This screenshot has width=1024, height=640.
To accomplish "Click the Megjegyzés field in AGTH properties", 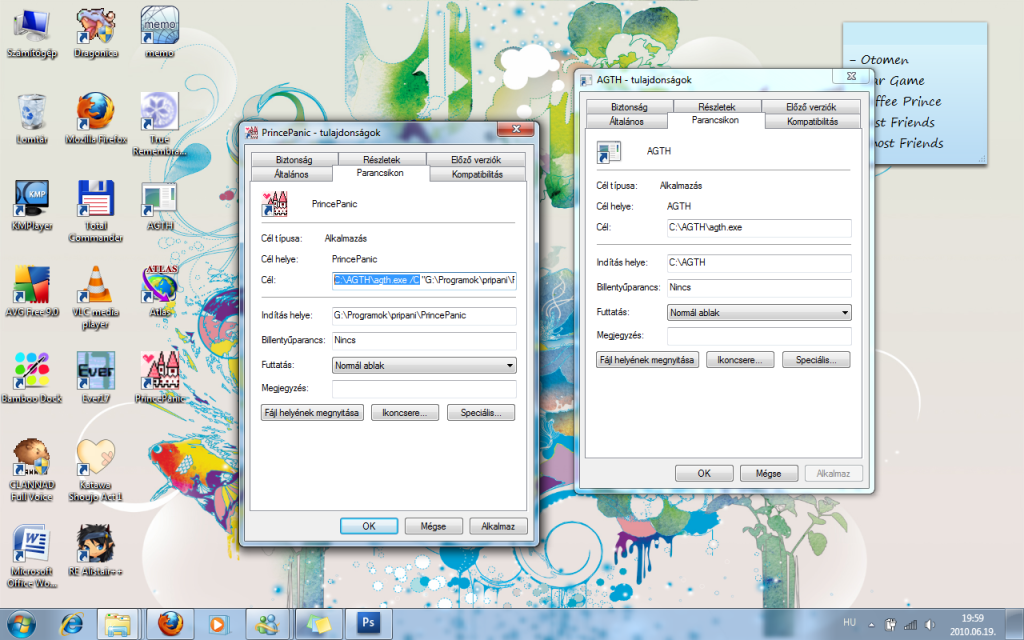I will 759,335.
